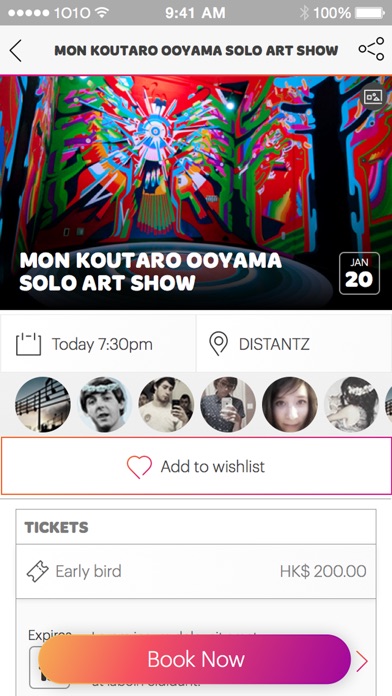Tap the calendar icon beside Today 7:30pm
392x696 pixels.
[28, 344]
